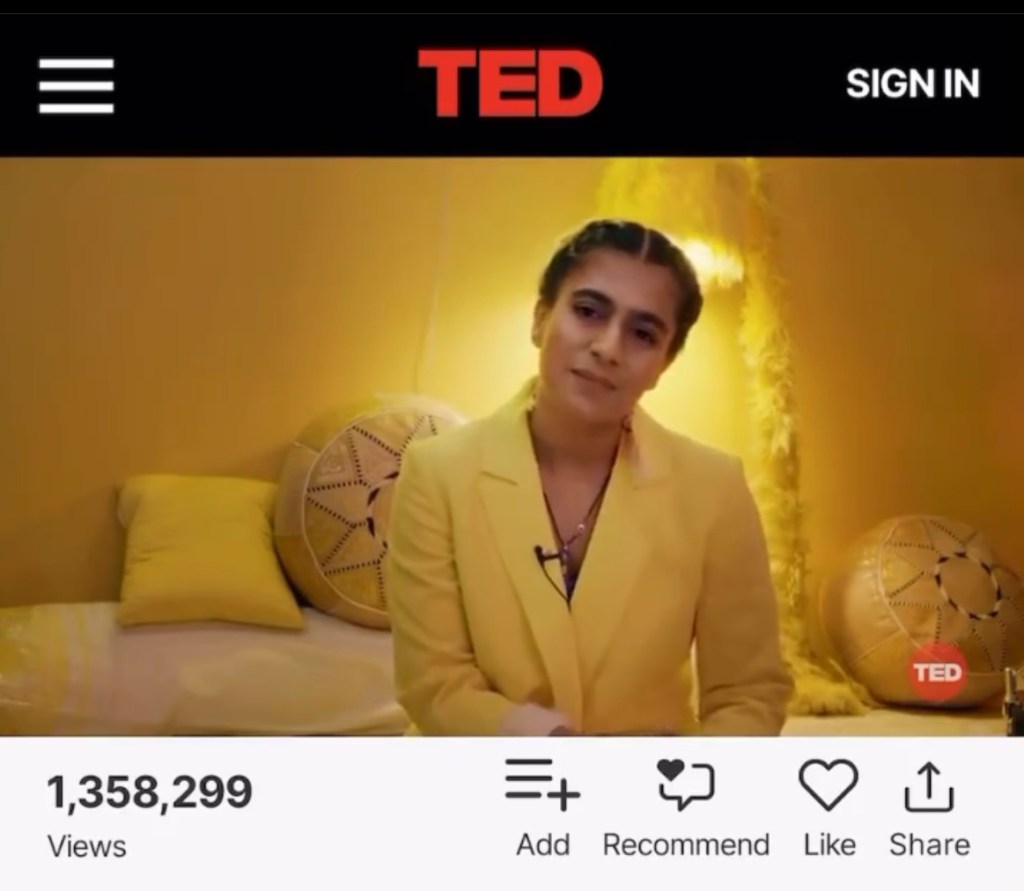This screenshot has width=1024, height=891.
Task: Click the 1,358,299 view count
Action: (150, 792)
